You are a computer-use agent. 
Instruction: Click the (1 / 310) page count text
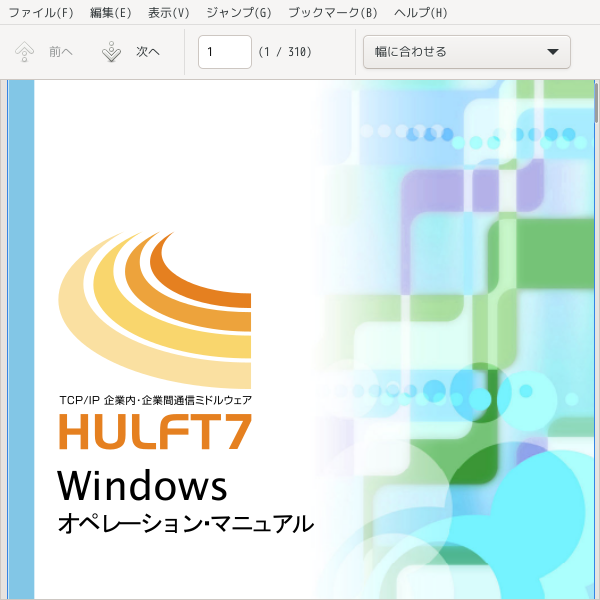point(285,52)
